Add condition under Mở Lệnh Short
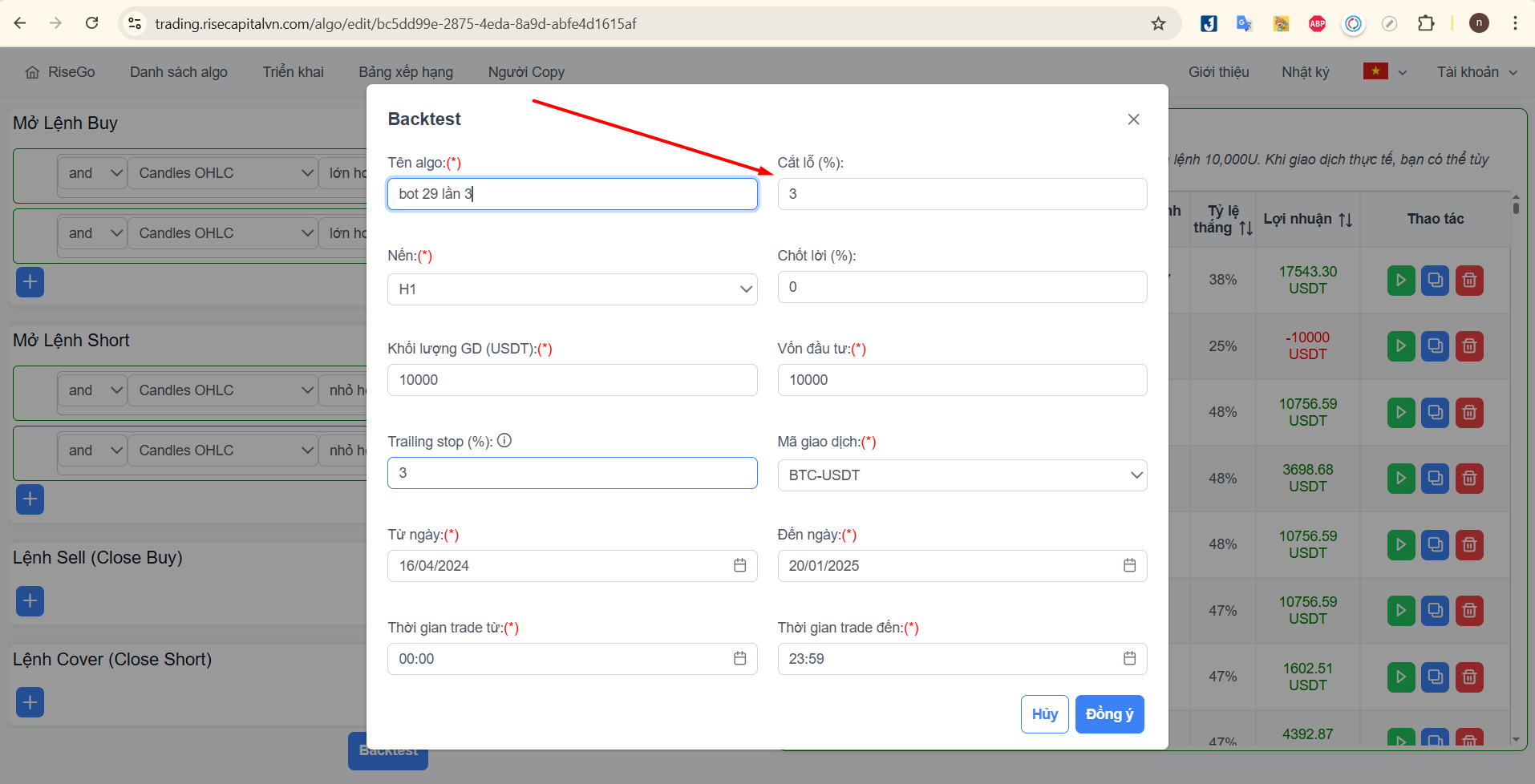1535x784 pixels. click(30, 499)
